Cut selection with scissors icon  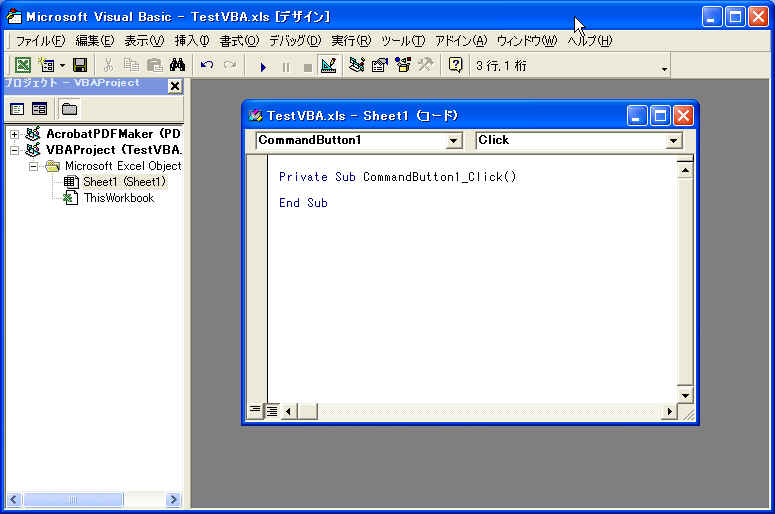click(108, 65)
